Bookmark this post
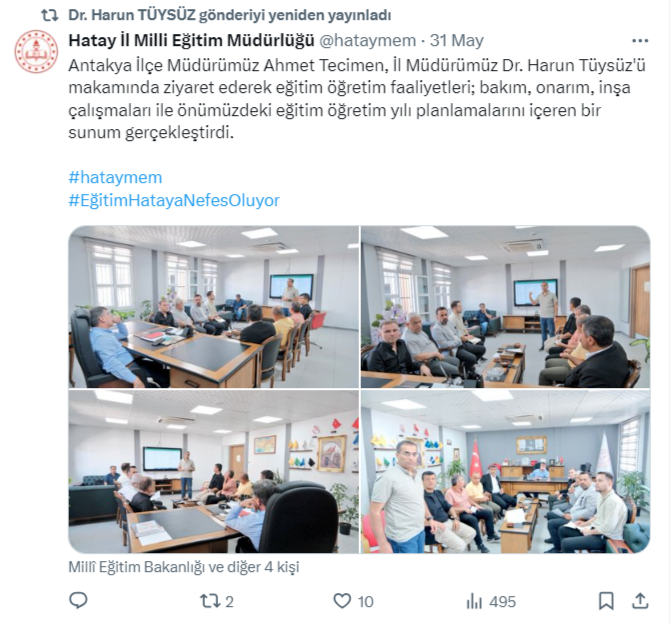The image size is (671, 625). [606, 601]
